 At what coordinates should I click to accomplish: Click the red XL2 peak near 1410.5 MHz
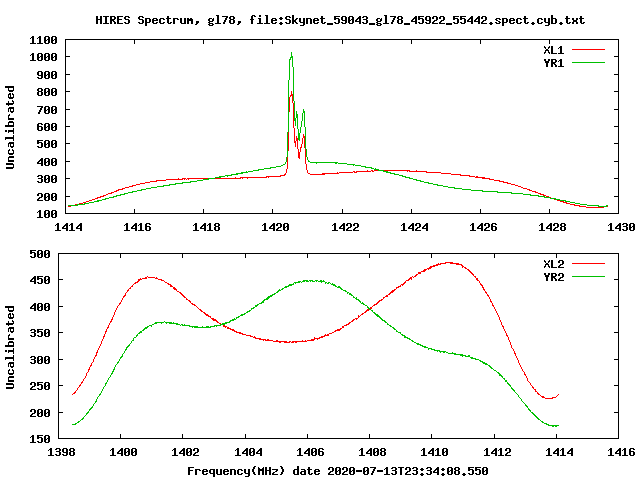449,263
